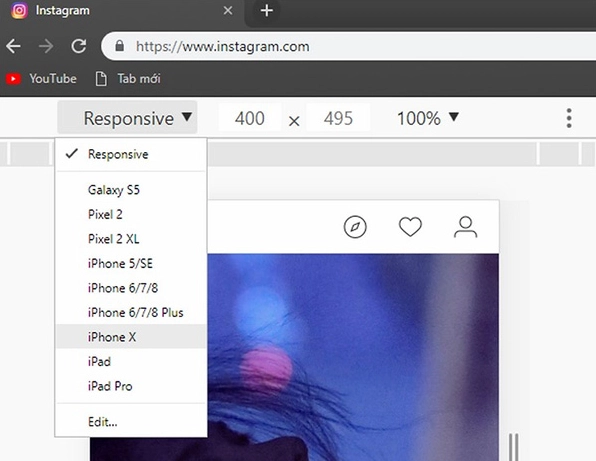Choose Pixel 2 XL device

click(x=131, y=239)
